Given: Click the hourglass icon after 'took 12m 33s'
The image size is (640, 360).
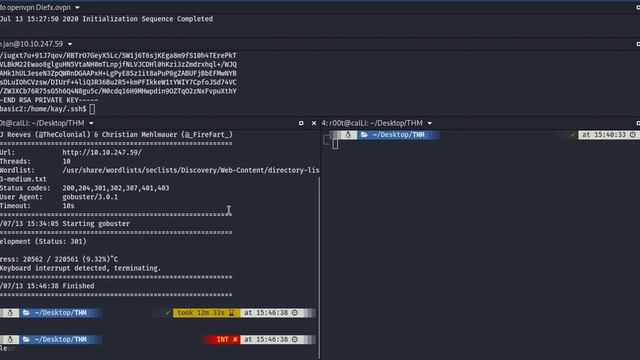Looking at the screenshot, I should (231, 313).
